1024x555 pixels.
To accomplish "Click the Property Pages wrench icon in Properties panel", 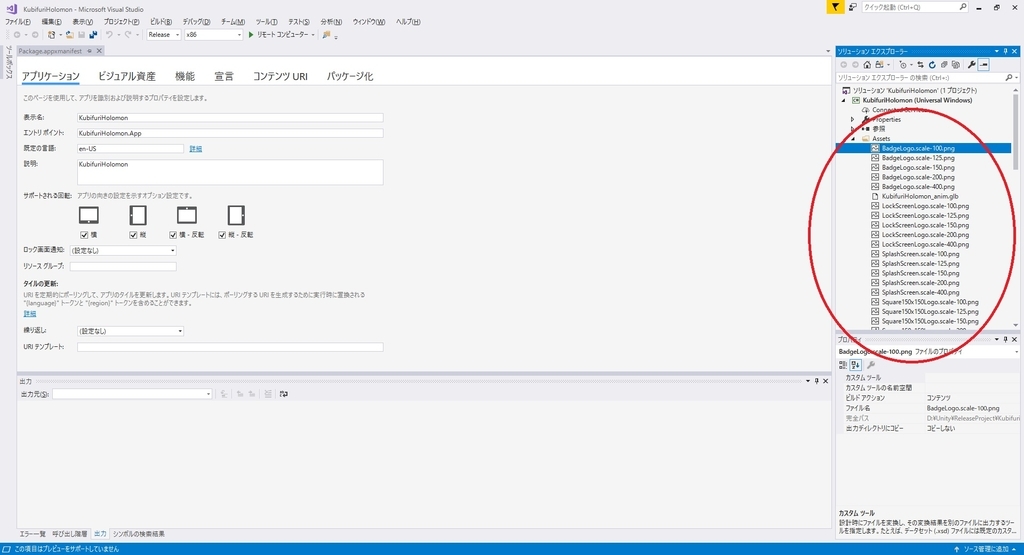I will [x=871, y=365].
